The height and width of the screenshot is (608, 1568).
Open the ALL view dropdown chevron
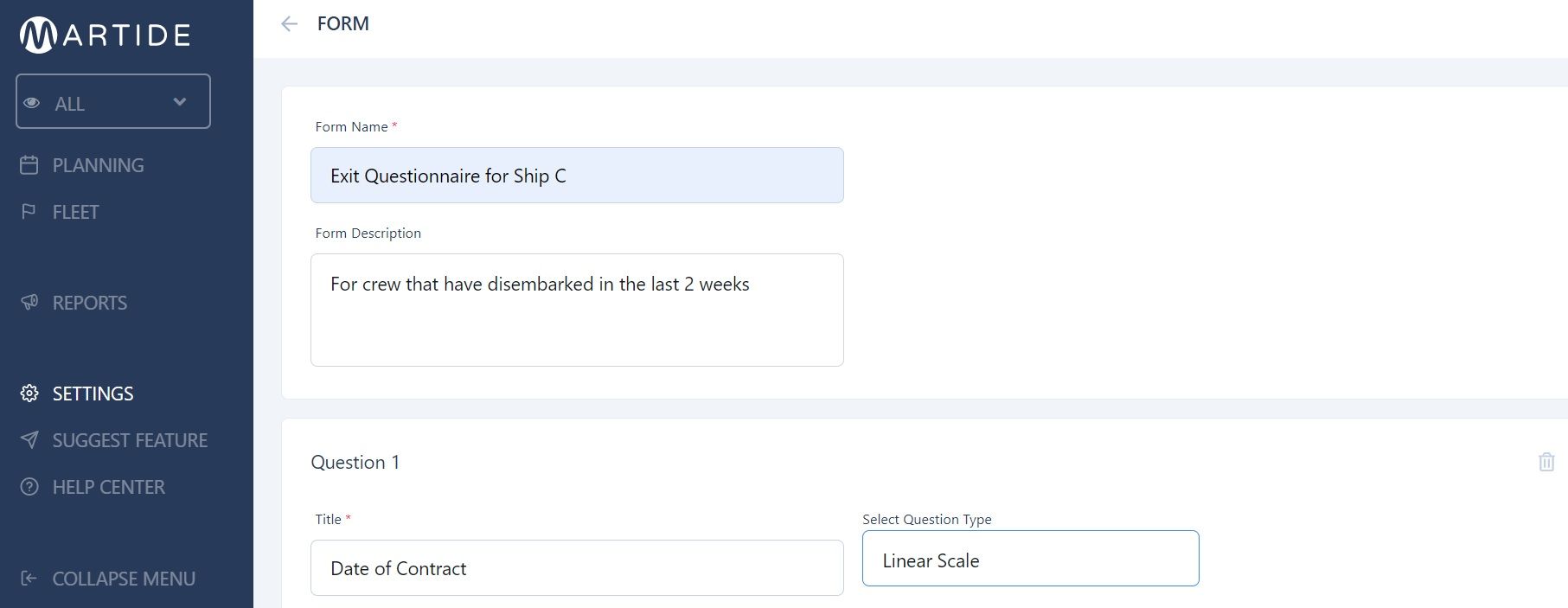pyautogui.click(x=179, y=102)
